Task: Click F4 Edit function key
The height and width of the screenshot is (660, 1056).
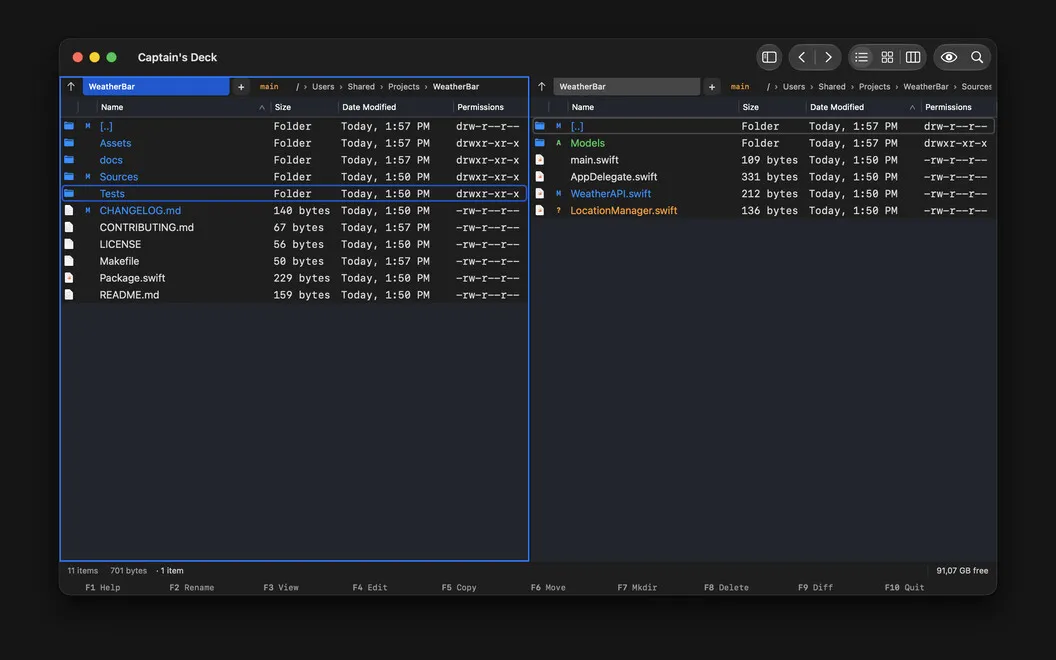Action: [x=370, y=587]
